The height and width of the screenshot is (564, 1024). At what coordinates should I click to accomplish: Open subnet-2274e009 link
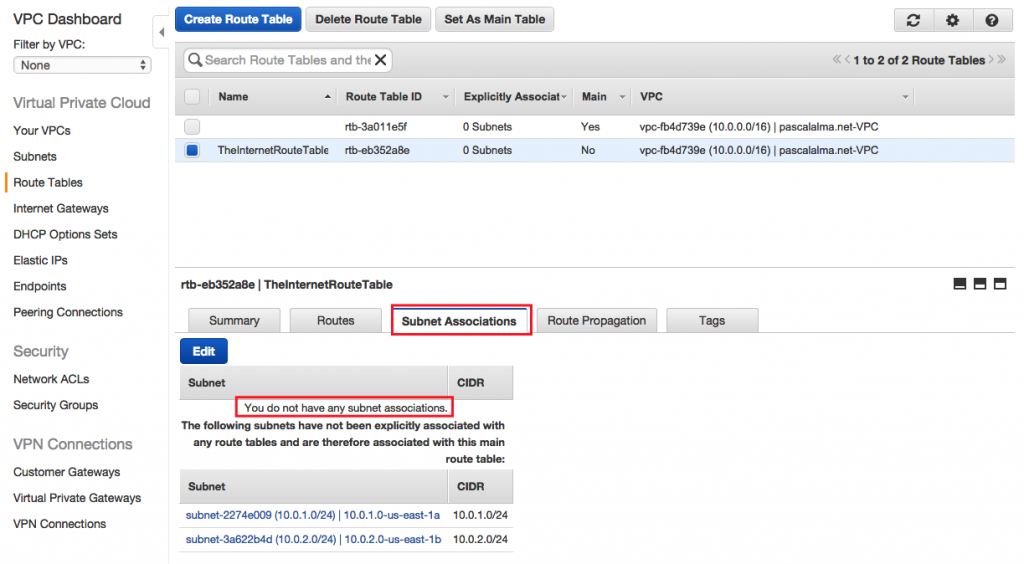[259, 514]
